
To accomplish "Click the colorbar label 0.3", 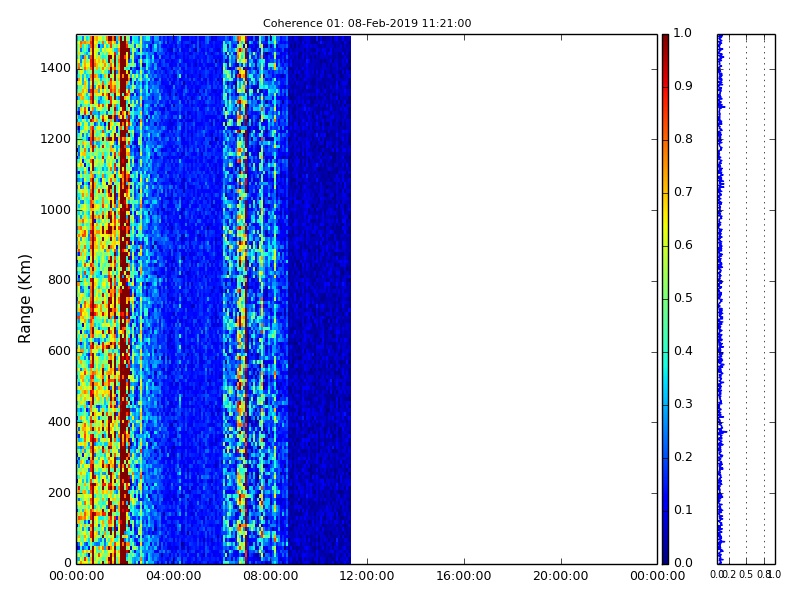I will pyautogui.click(x=683, y=404).
